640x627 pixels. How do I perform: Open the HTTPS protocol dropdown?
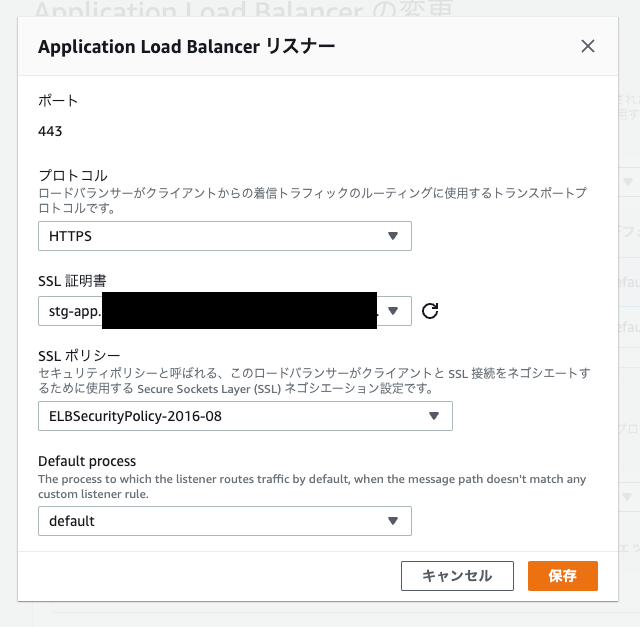click(x=225, y=236)
